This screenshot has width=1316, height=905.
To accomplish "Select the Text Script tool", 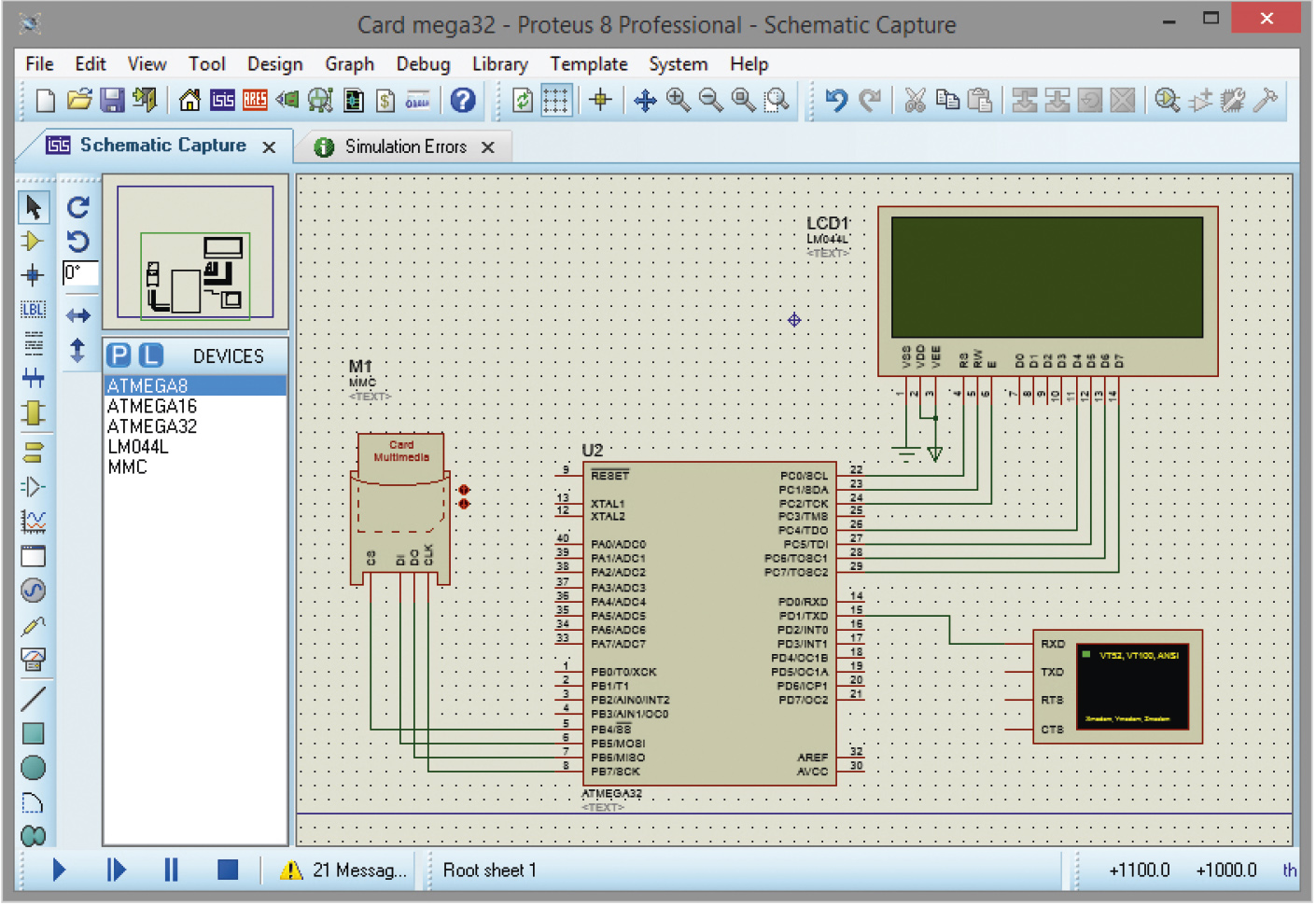I will click(x=33, y=343).
